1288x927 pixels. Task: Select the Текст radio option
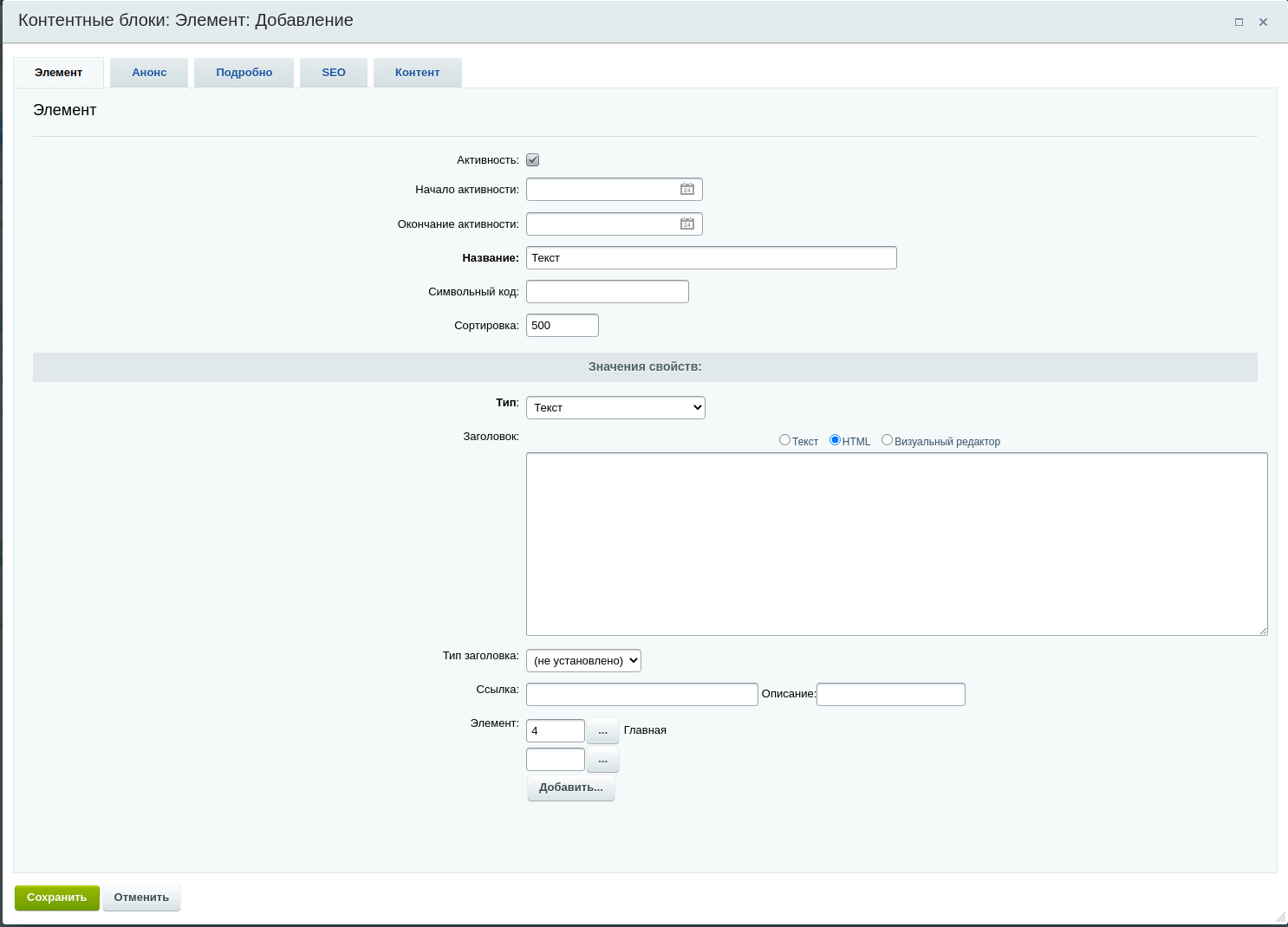point(784,440)
